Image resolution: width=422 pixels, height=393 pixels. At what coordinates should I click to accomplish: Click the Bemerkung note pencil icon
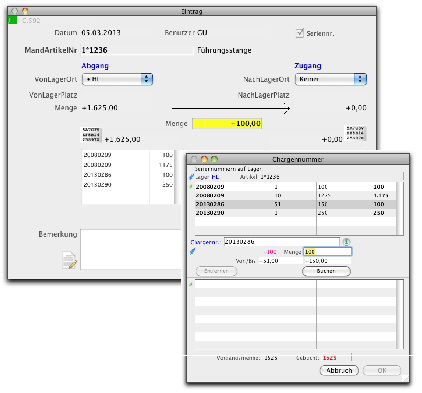pos(69,260)
